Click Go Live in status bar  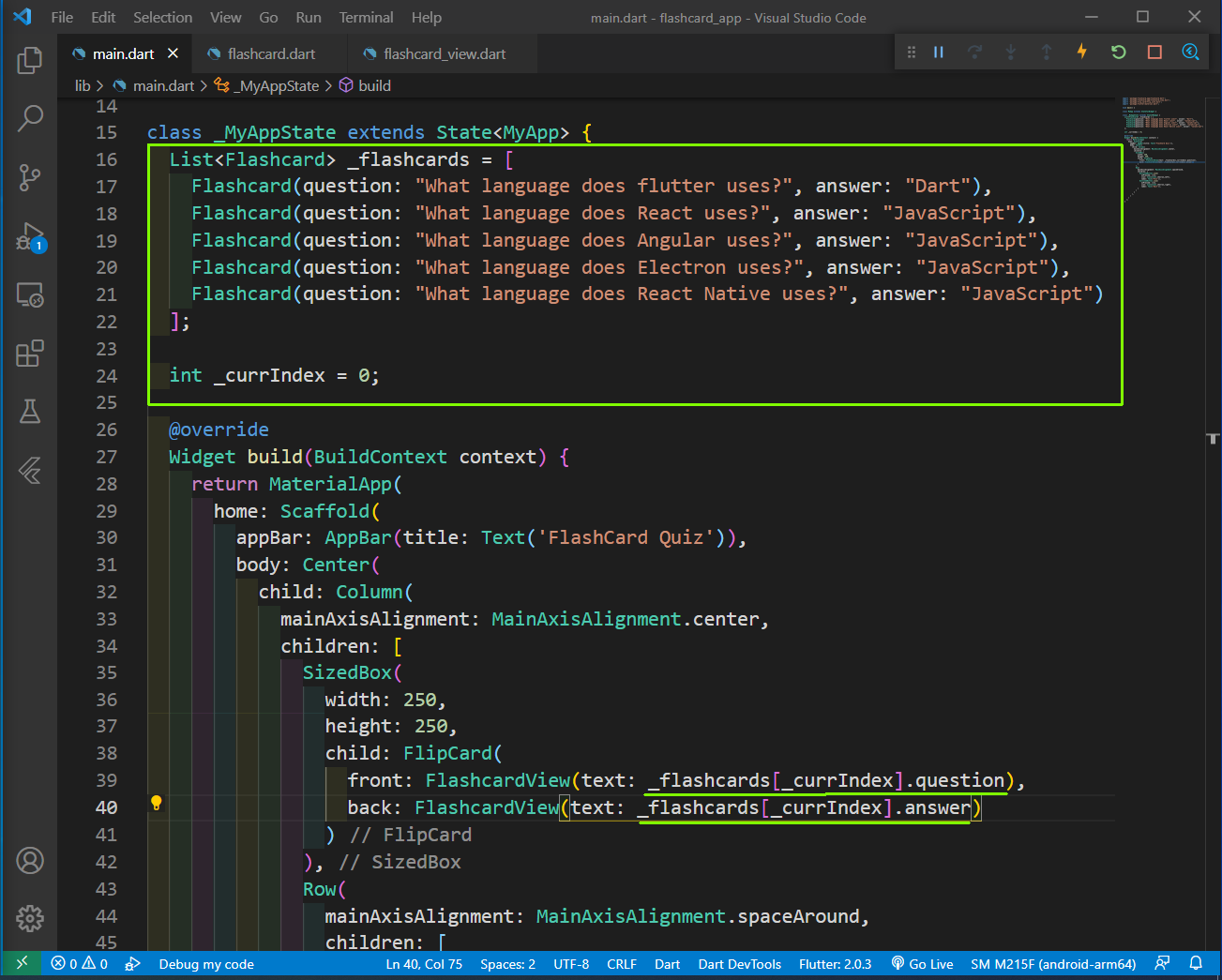tap(922, 964)
